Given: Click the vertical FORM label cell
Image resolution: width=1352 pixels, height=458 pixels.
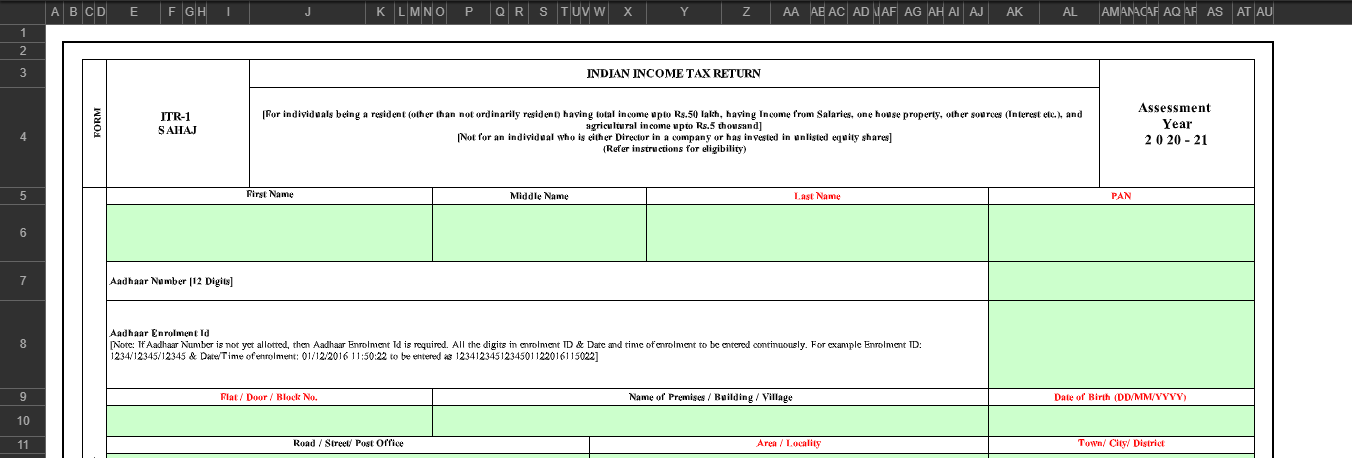Looking at the screenshot, I should pos(95,124).
